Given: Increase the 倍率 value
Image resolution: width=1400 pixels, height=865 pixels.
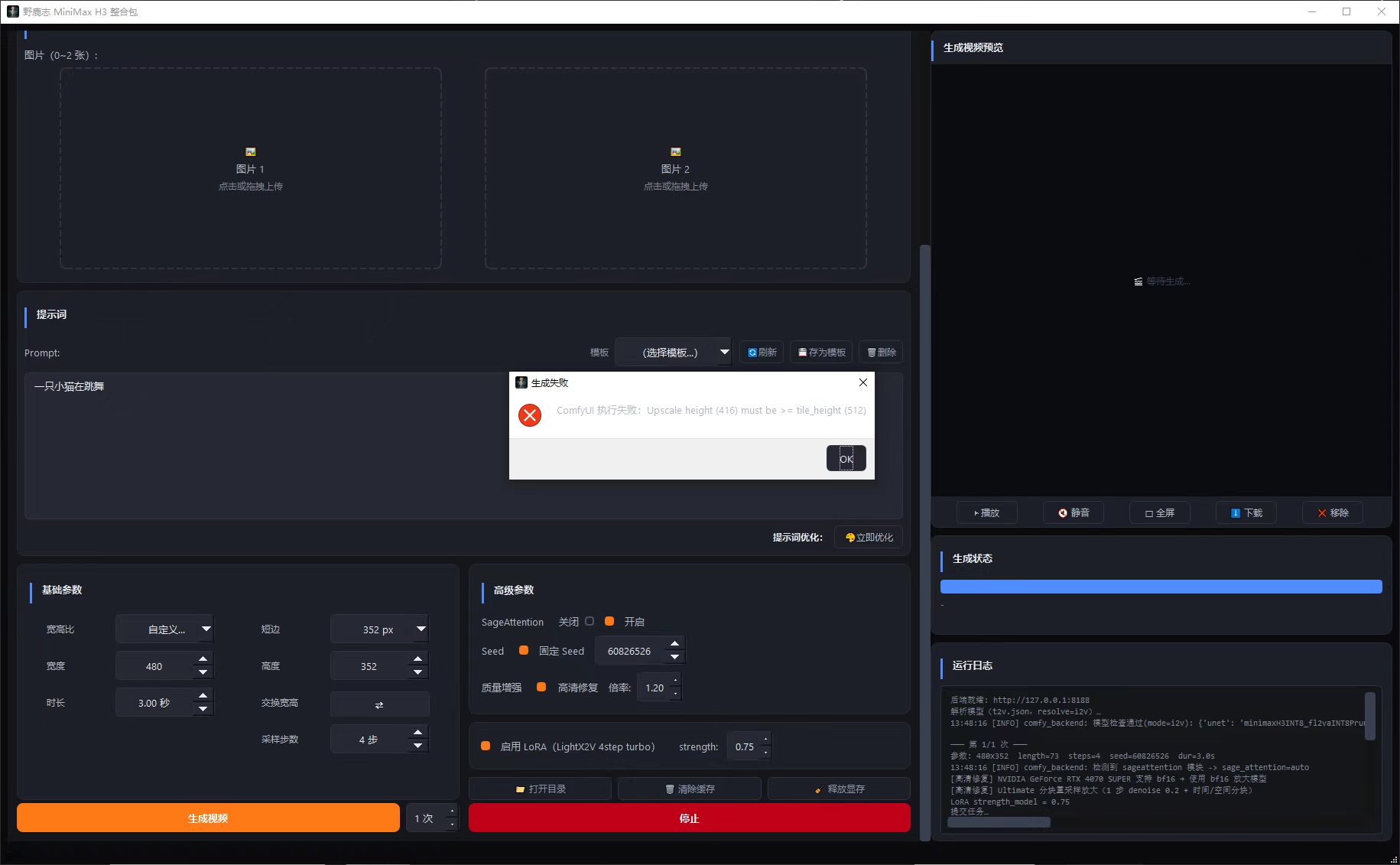Looking at the screenshot, I should click(675, 681).
